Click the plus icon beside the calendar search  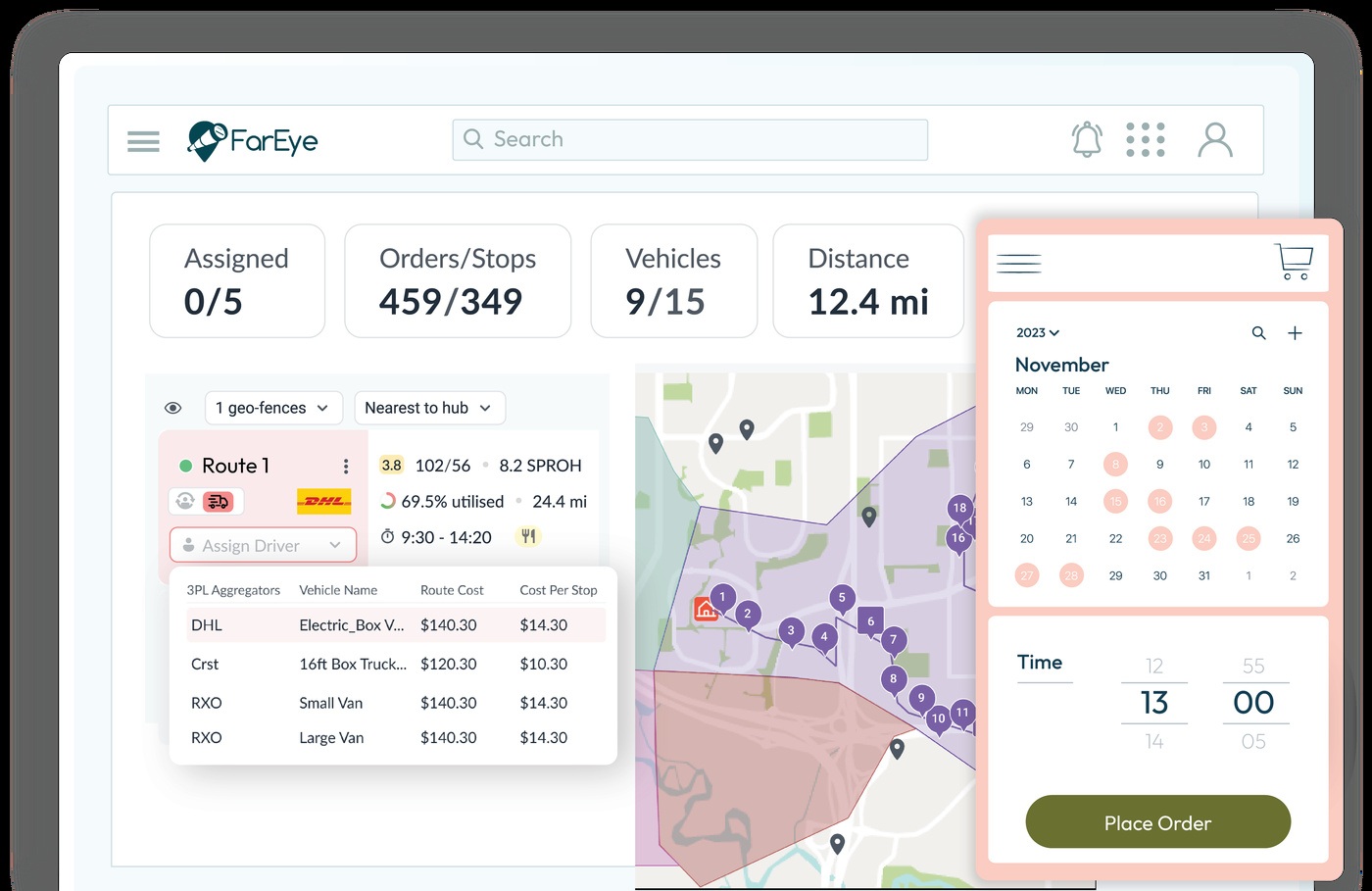(x=1295, y=332)
